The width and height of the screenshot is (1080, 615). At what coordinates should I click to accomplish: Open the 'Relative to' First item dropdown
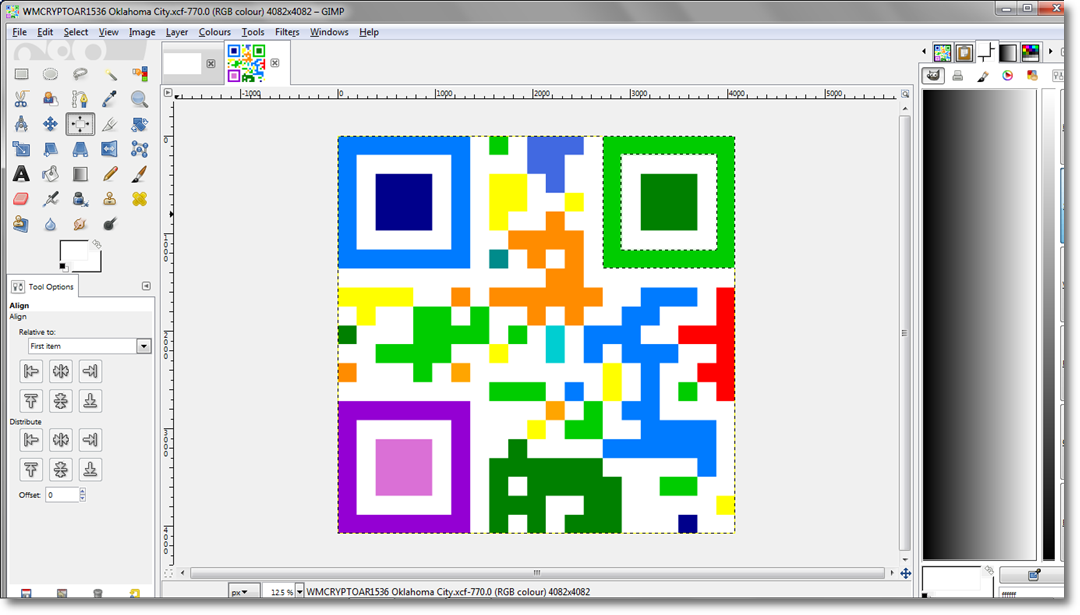click(x=90, y=346)
